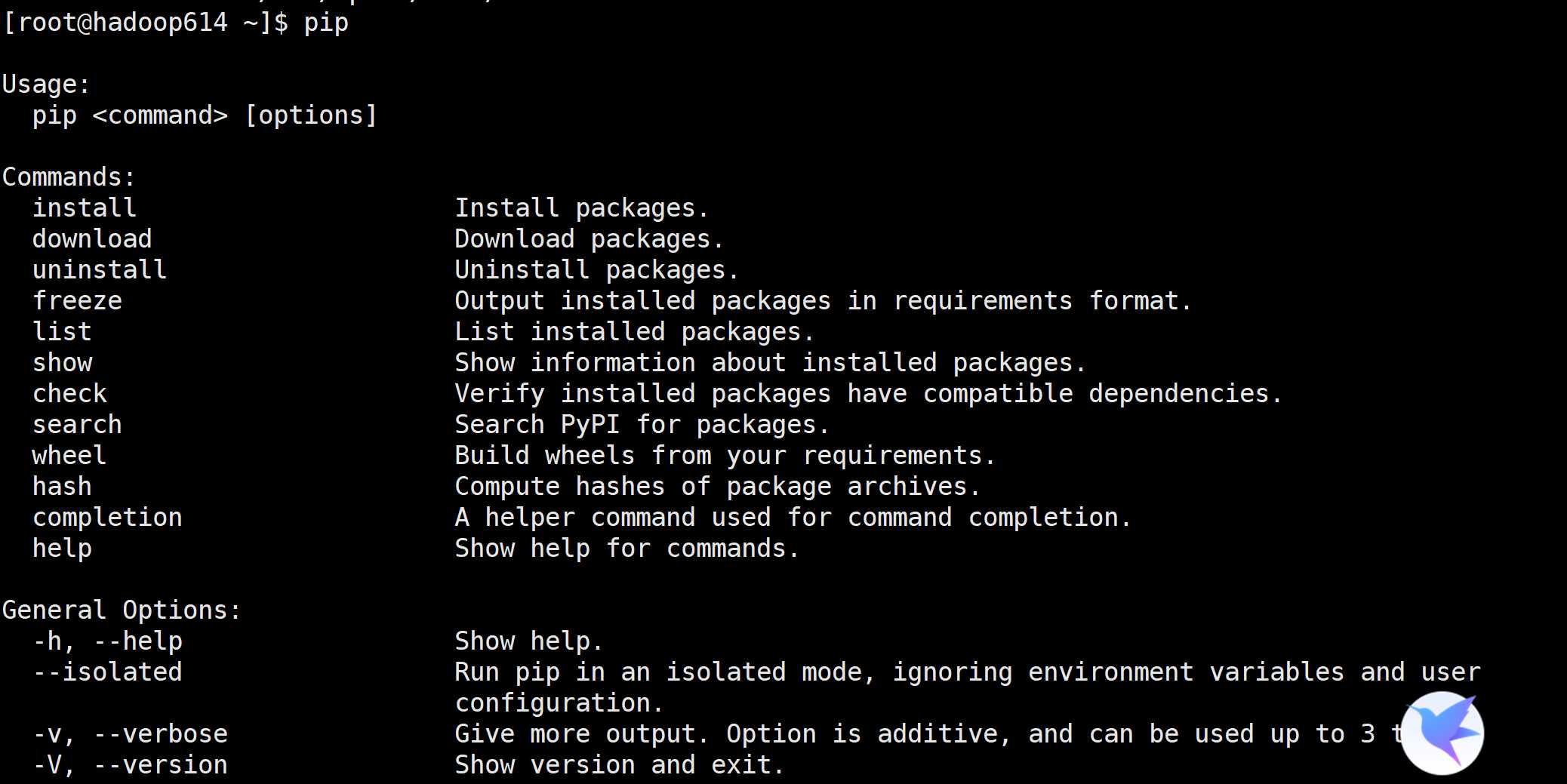Click the 'General Options:' heading
This screenshot has width=1567, height=784.
click(x=122, y=610)
